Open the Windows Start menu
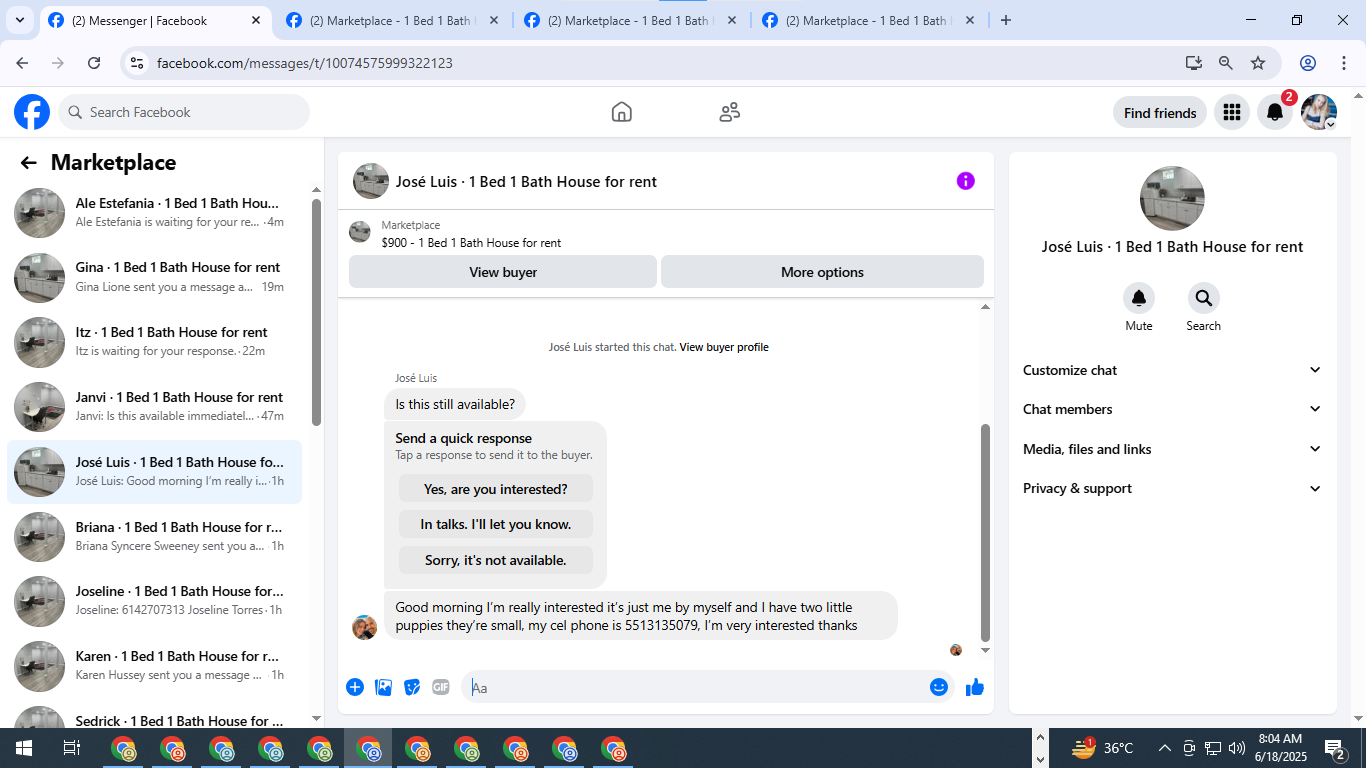 pyautogui.click(x=23, y=748)
